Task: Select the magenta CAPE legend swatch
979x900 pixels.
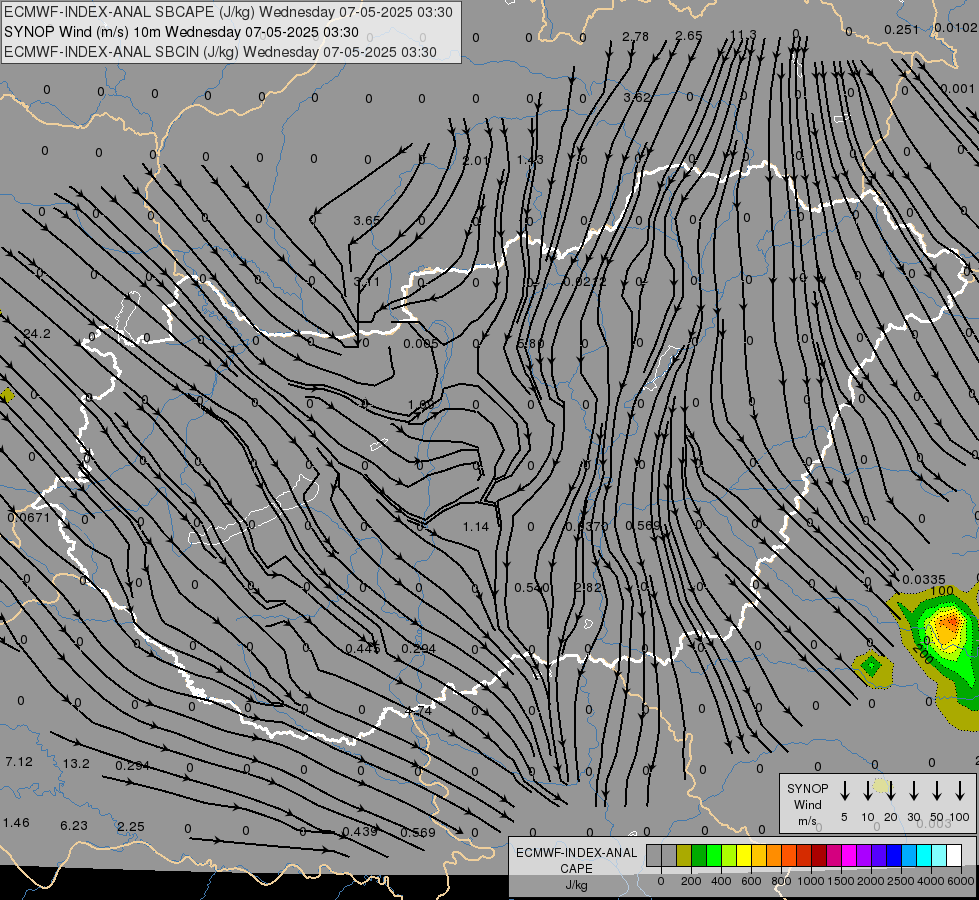Action: [849, 856]
